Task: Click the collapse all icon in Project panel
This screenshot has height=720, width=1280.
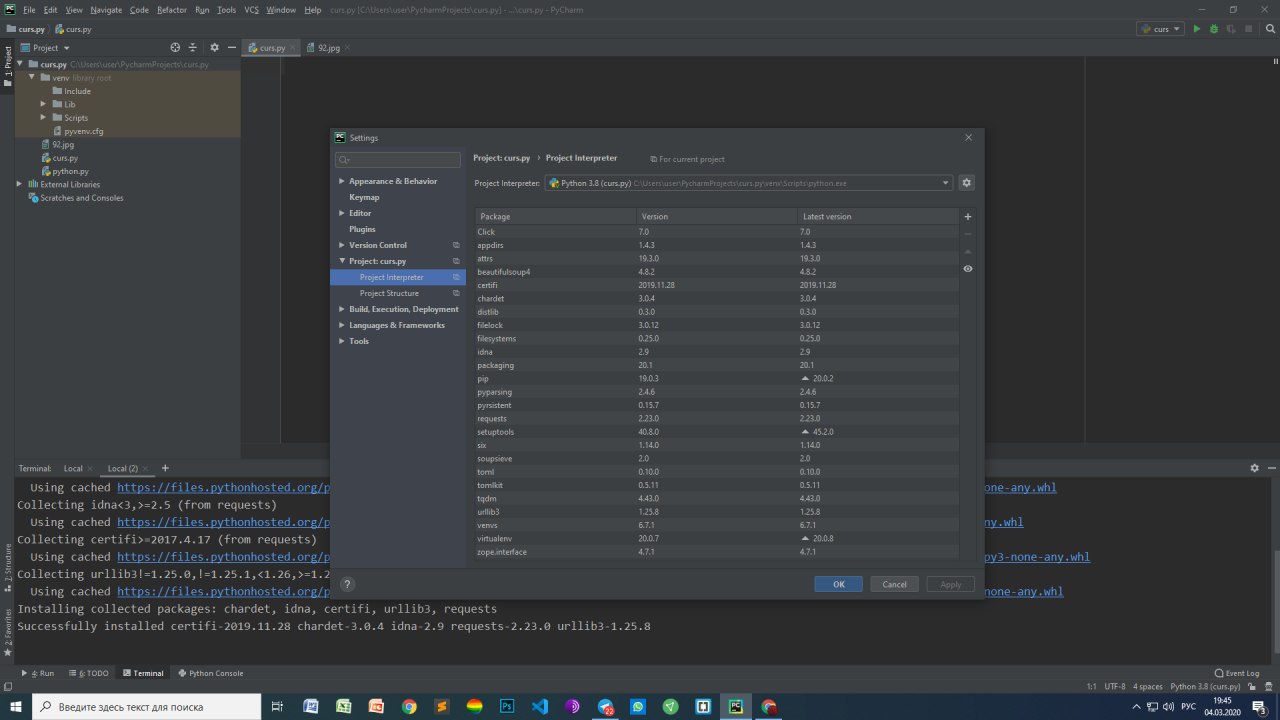Action: (194, 47)
